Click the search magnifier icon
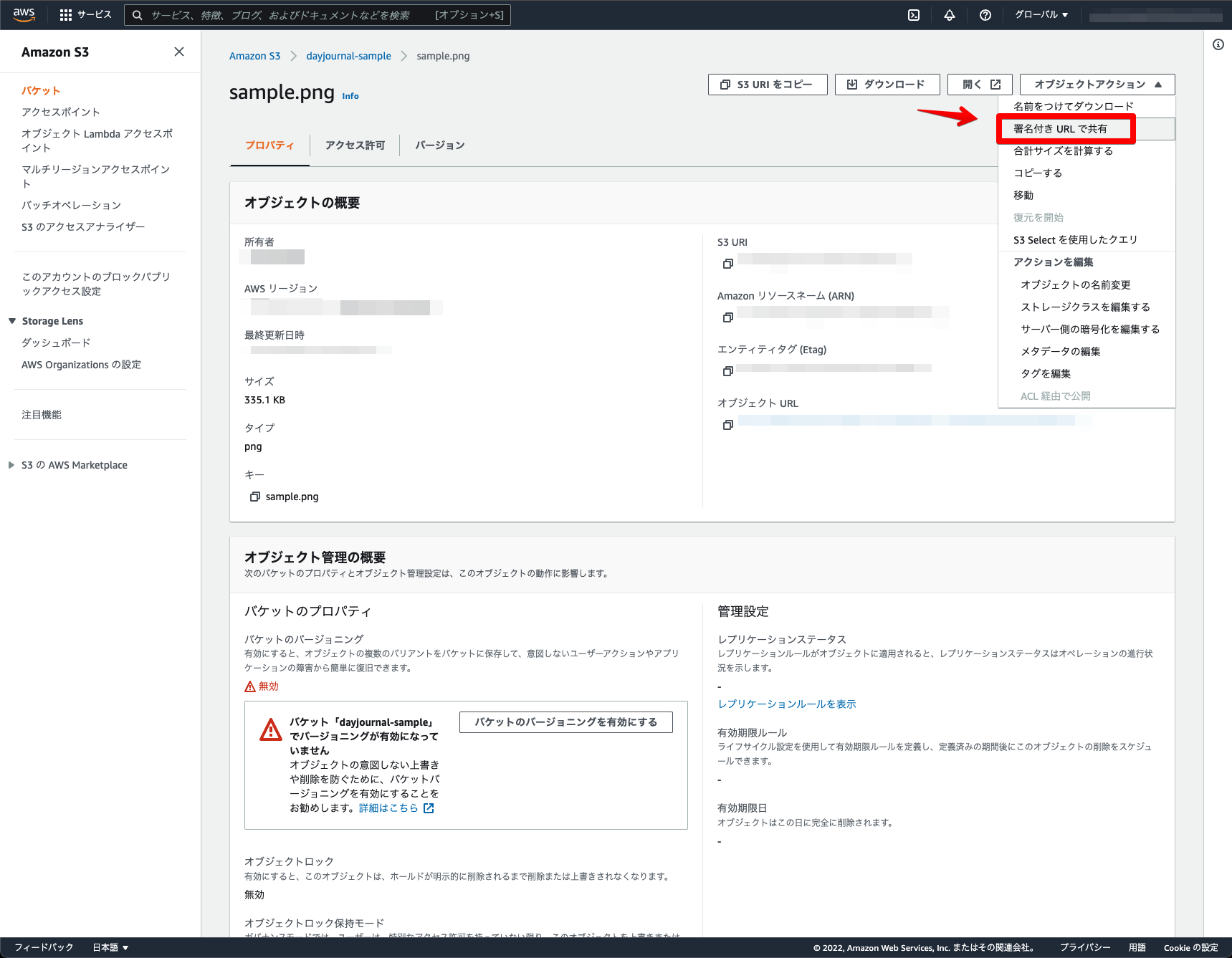The image size is (1232, 958). point(138,15)
